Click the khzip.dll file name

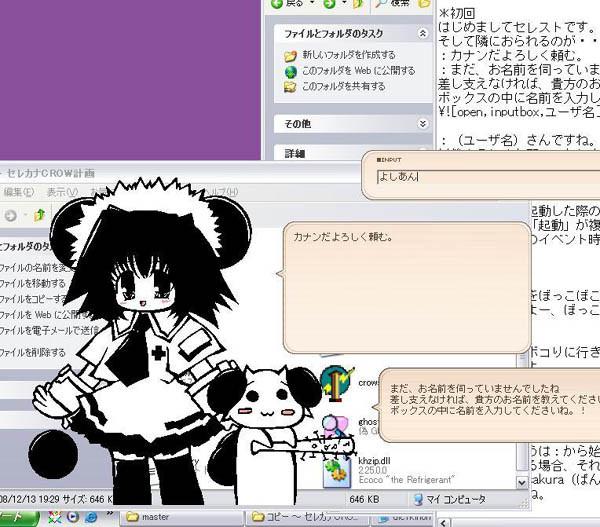[374, 461]
